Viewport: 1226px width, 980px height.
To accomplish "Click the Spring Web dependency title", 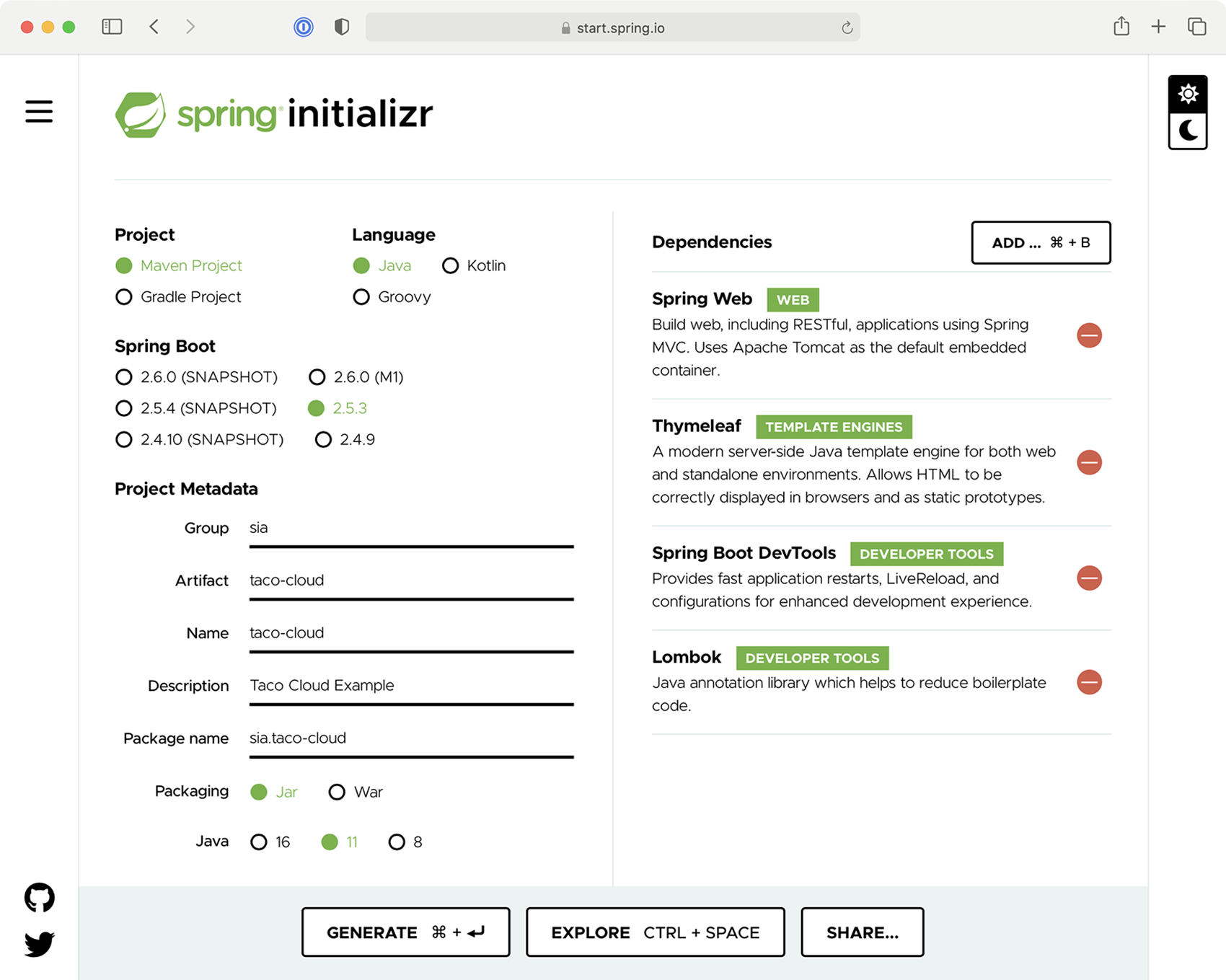I will tap(702, 299).
